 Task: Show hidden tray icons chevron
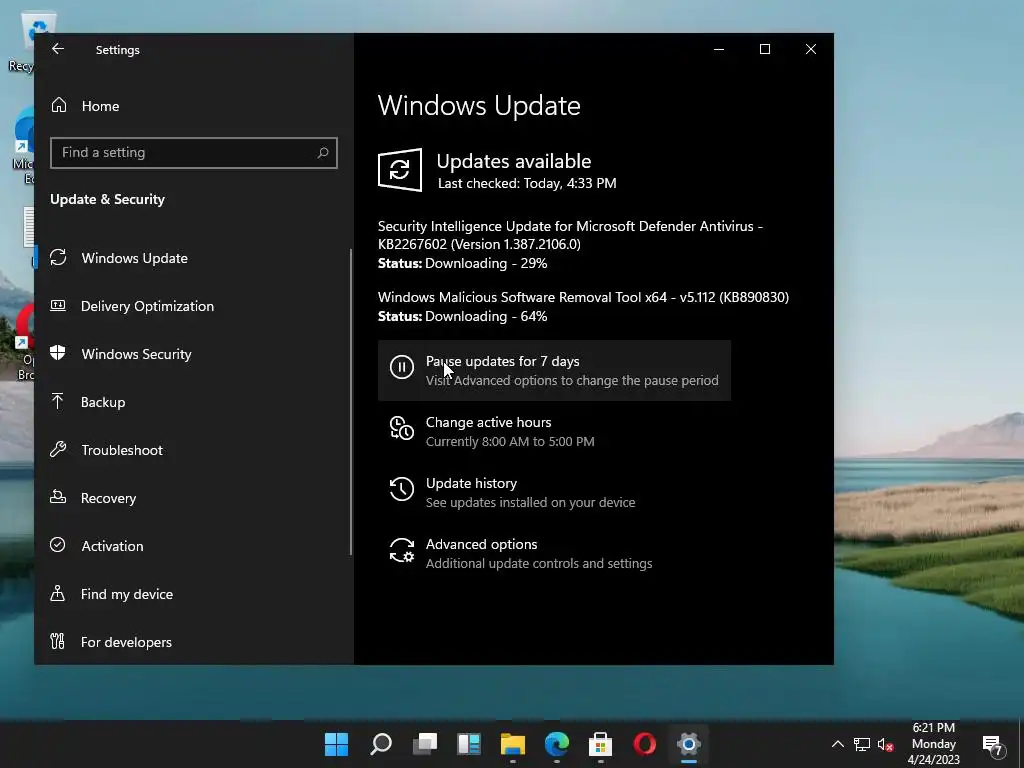(x=837, y=744)
